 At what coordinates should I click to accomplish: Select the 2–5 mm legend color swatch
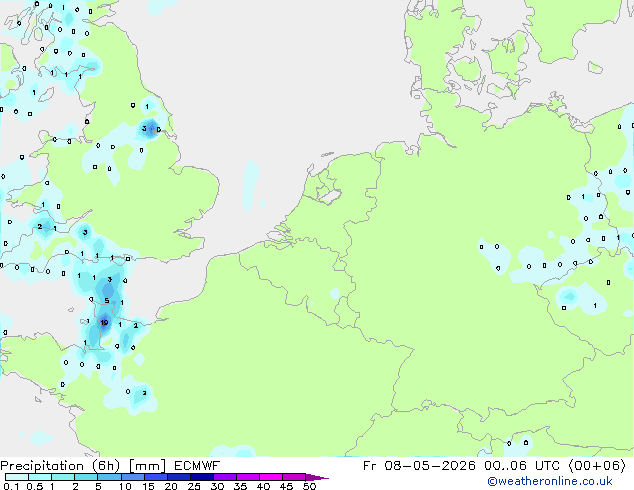click(x=86, y=477)
